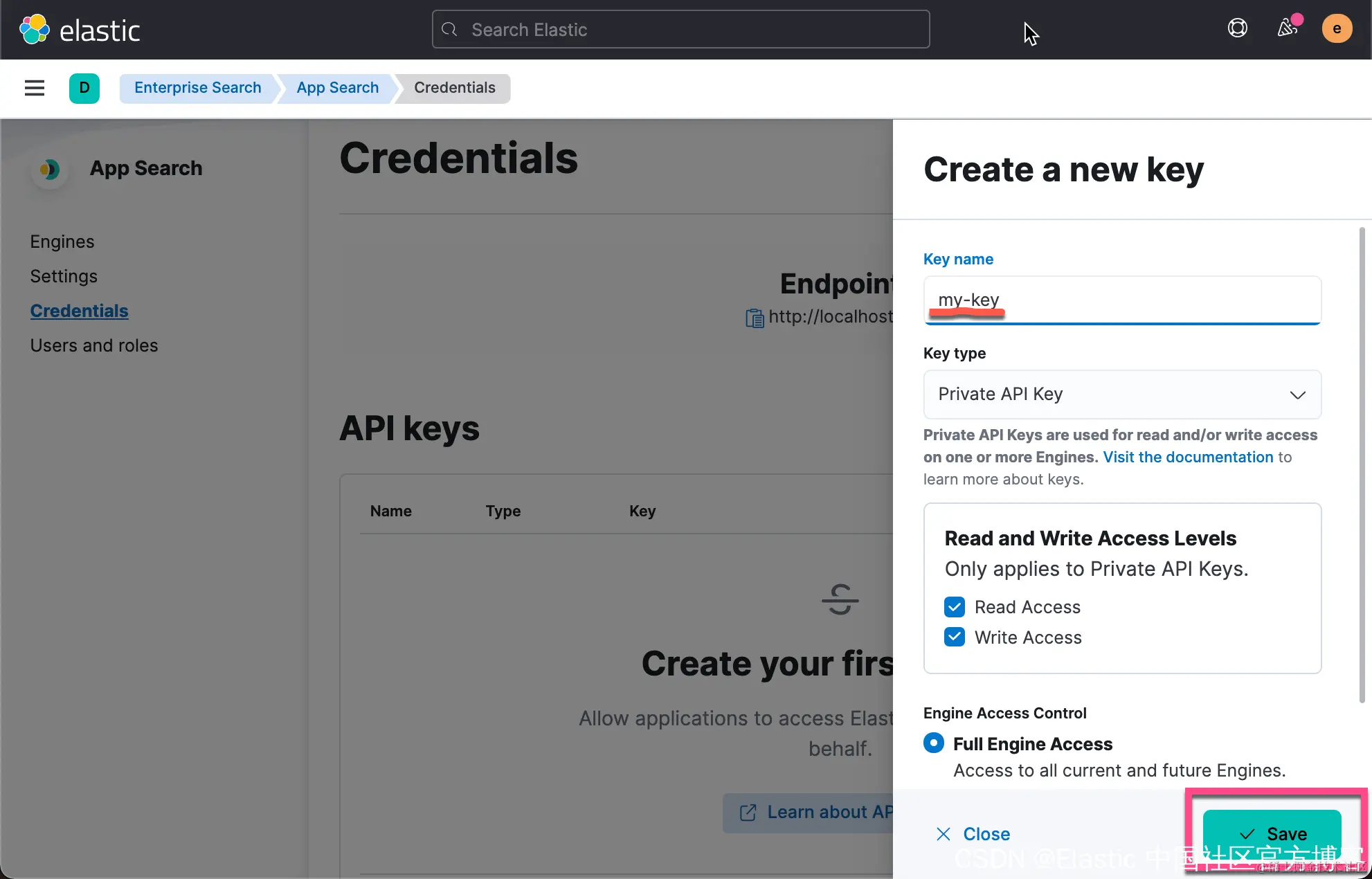The width and height of the screenshot is (1372, 879).
Task: Click the green 'D' space avatar
Action: click(84, 88)
